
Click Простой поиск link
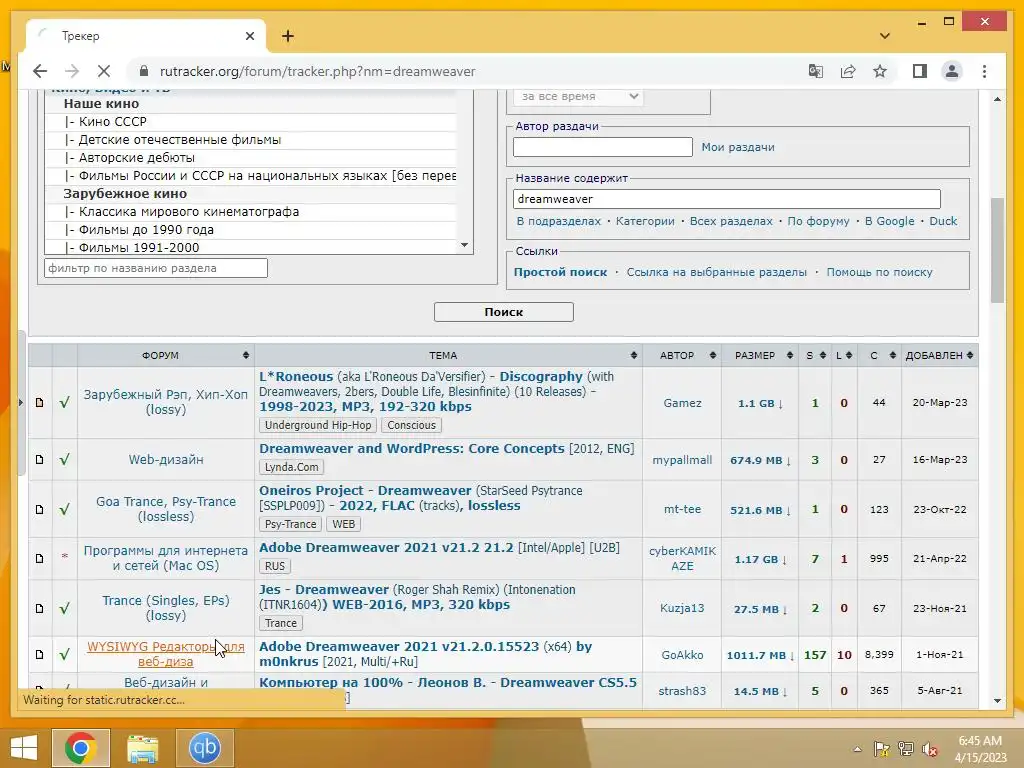coord(560,272)
